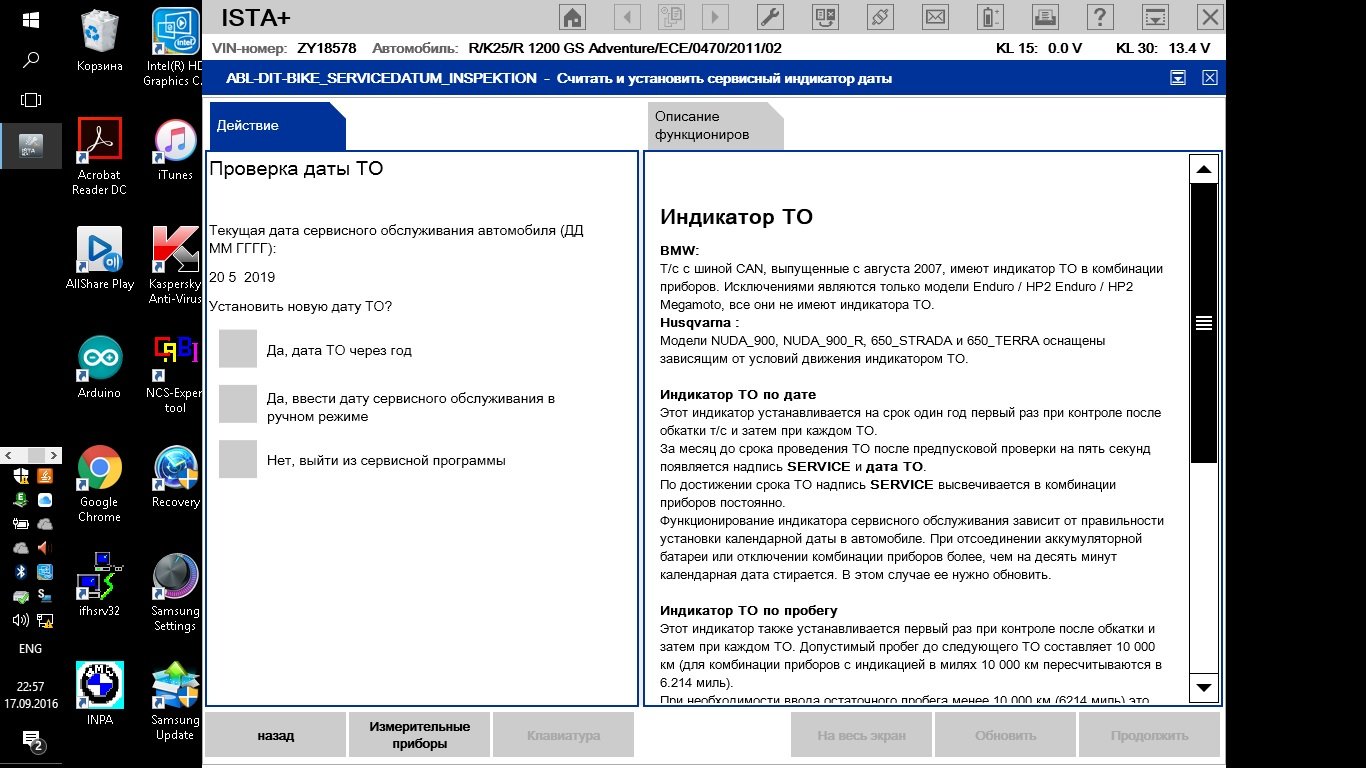
Task: Select option 'Да, дата ТО через год'
Action: pyautogui.click(x=238, y=349)
